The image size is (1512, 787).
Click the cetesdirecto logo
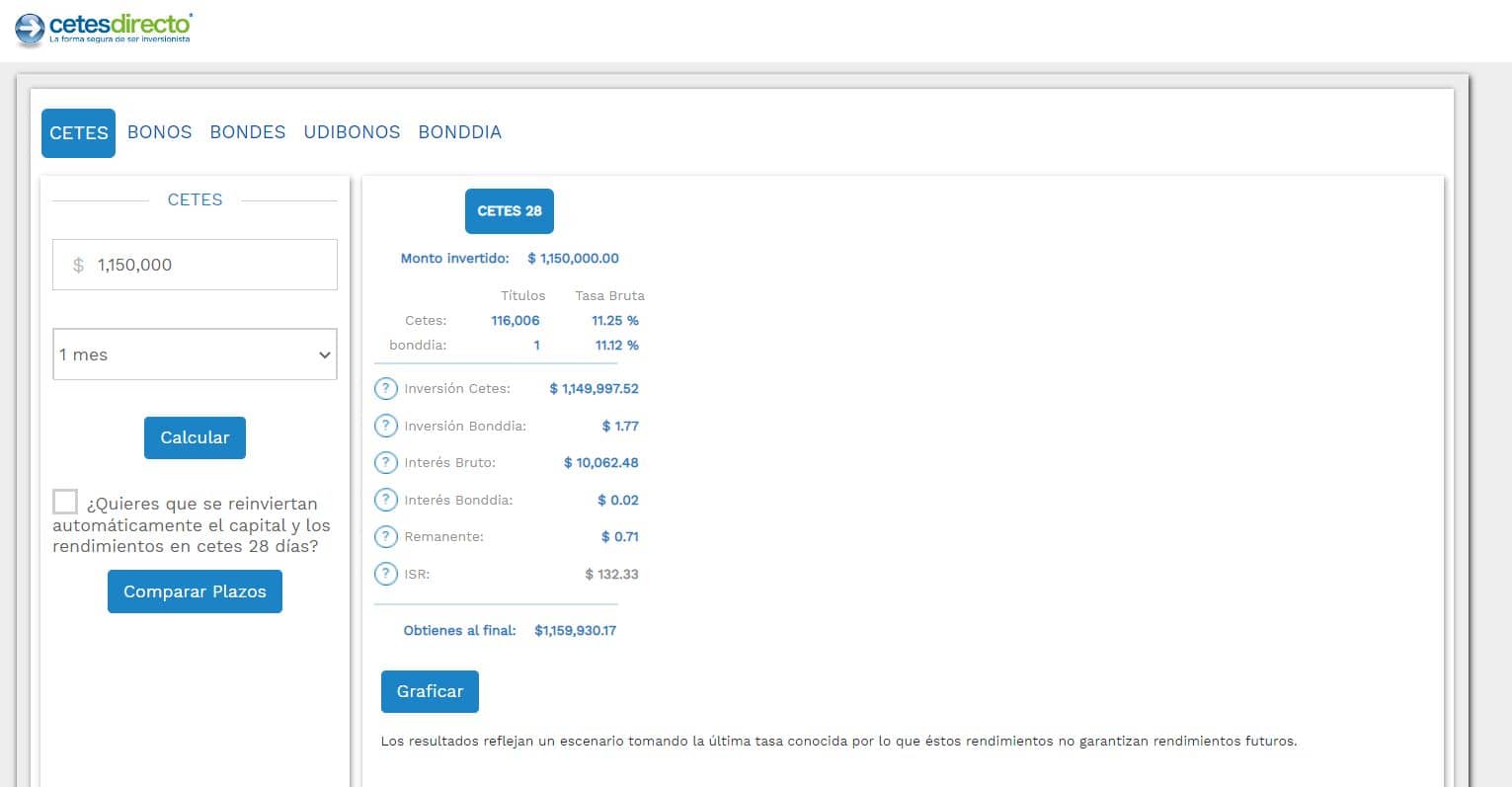(x=103, y=29)
